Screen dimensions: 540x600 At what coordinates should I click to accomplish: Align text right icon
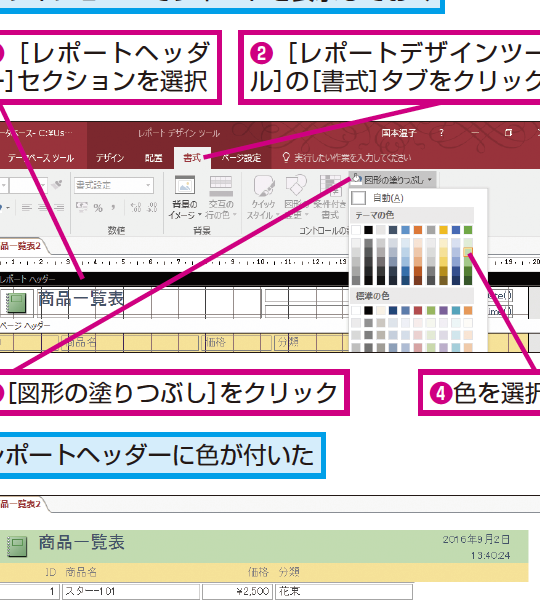(59, 208)
